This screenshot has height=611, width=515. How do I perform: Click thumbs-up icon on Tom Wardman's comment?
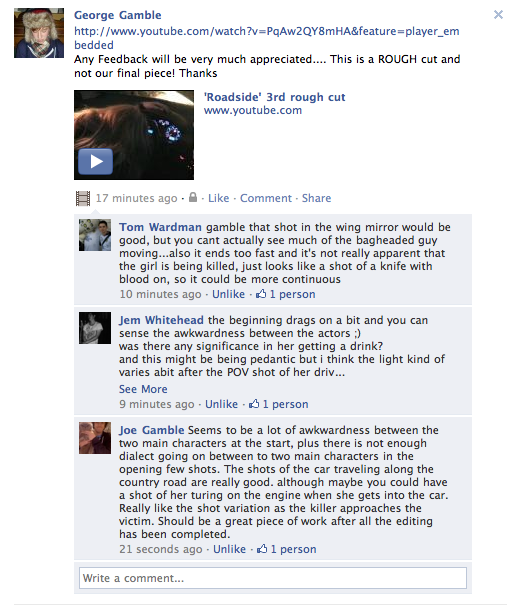tap(261, 294)
